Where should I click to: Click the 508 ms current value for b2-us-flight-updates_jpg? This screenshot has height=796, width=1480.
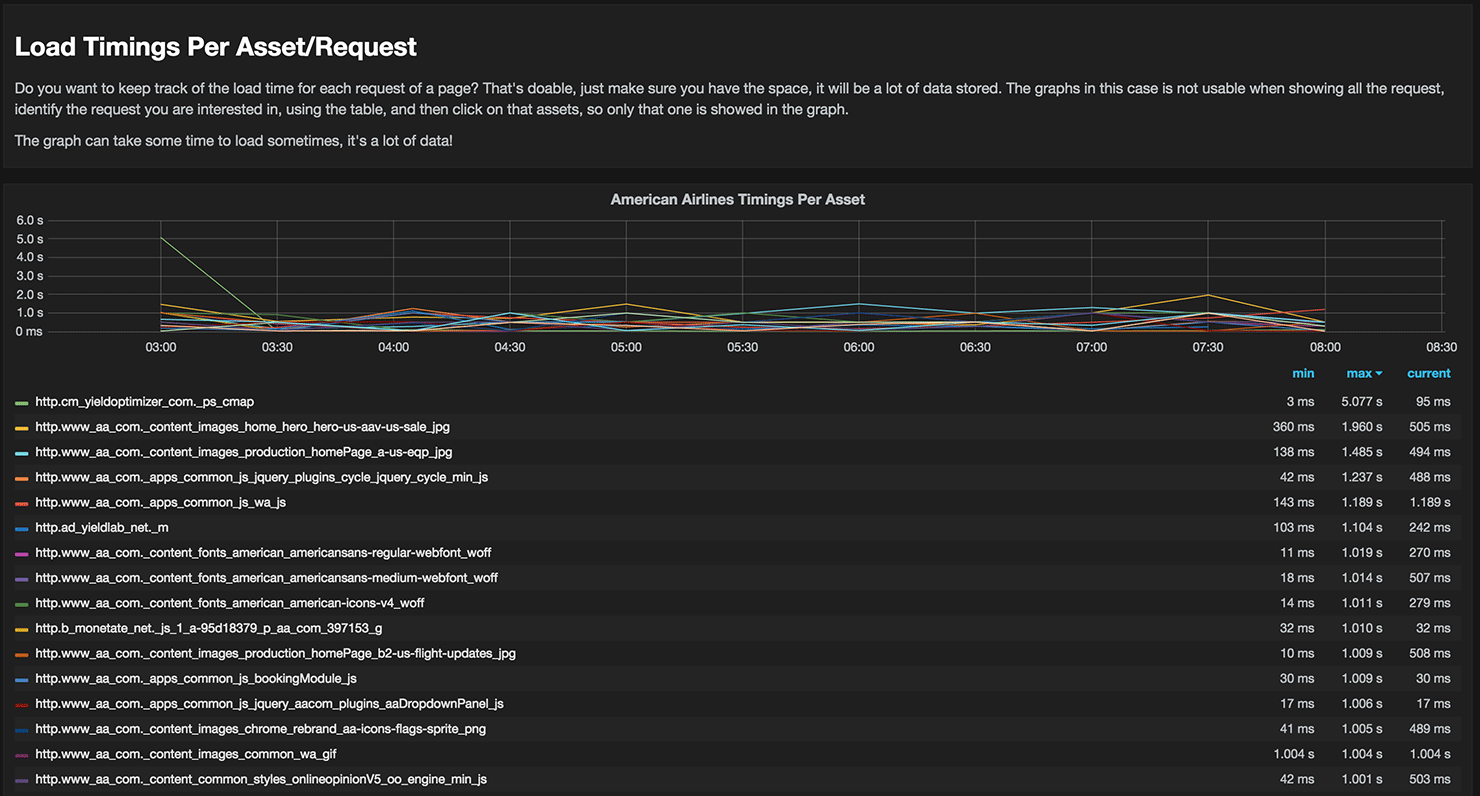(1428, 653)
